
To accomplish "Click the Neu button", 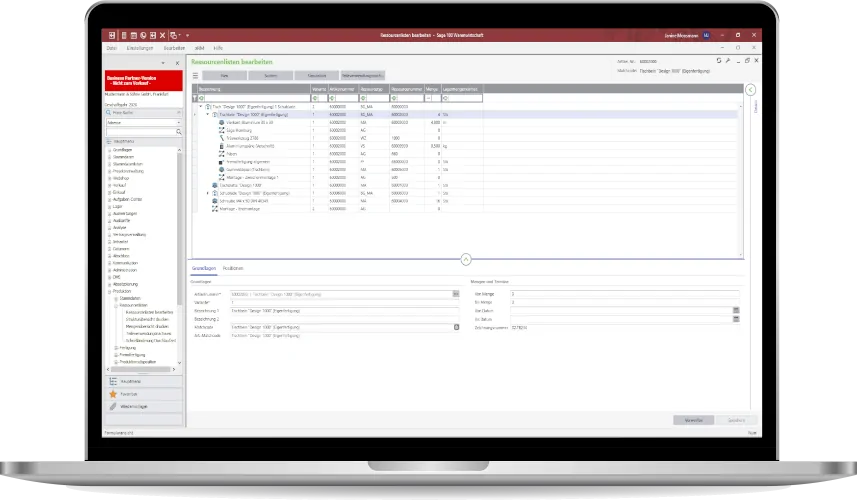I will tap(225, 75).
